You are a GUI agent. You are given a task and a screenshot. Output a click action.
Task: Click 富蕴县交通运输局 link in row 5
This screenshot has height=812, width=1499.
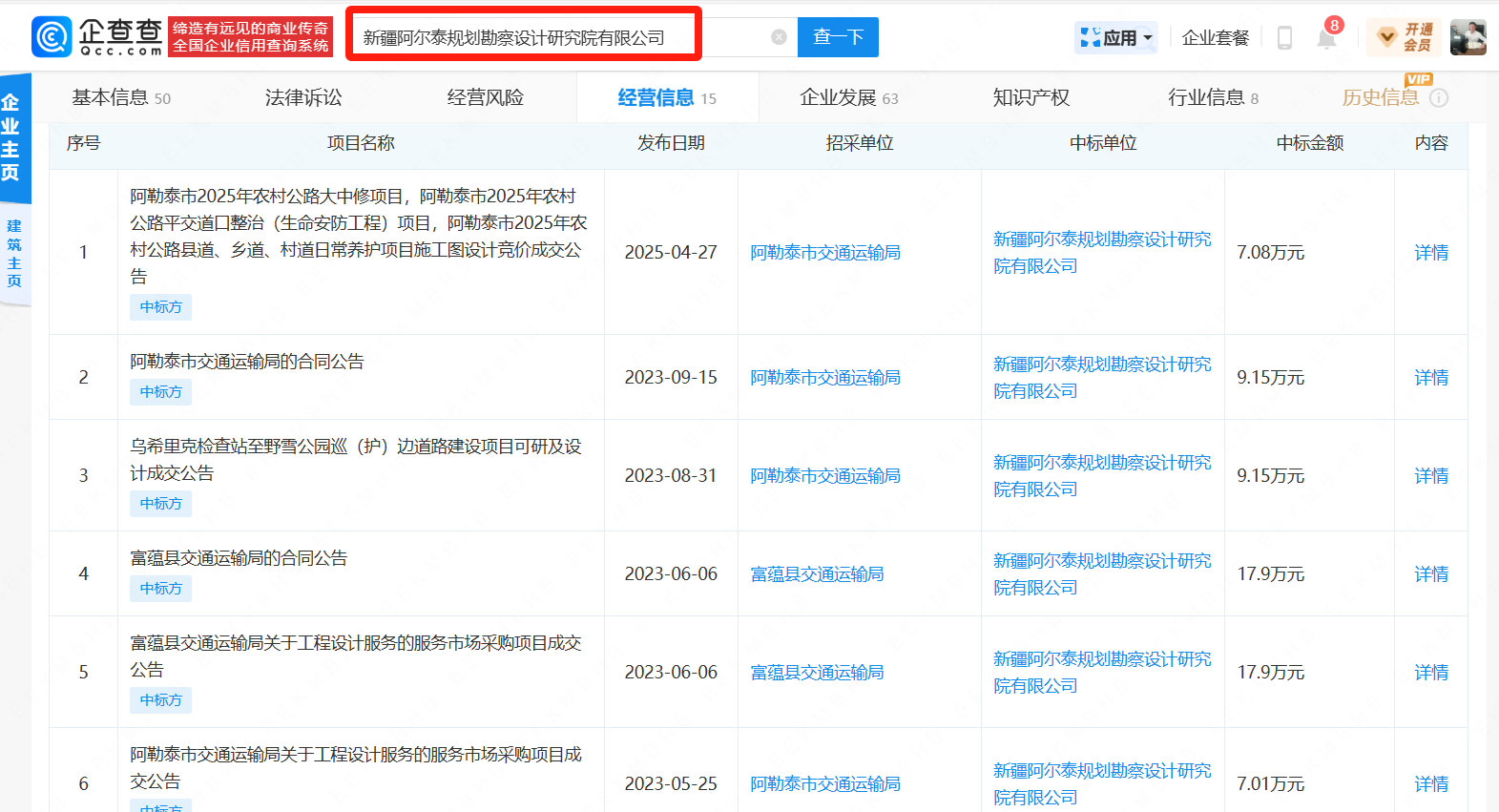click(817, 672)
